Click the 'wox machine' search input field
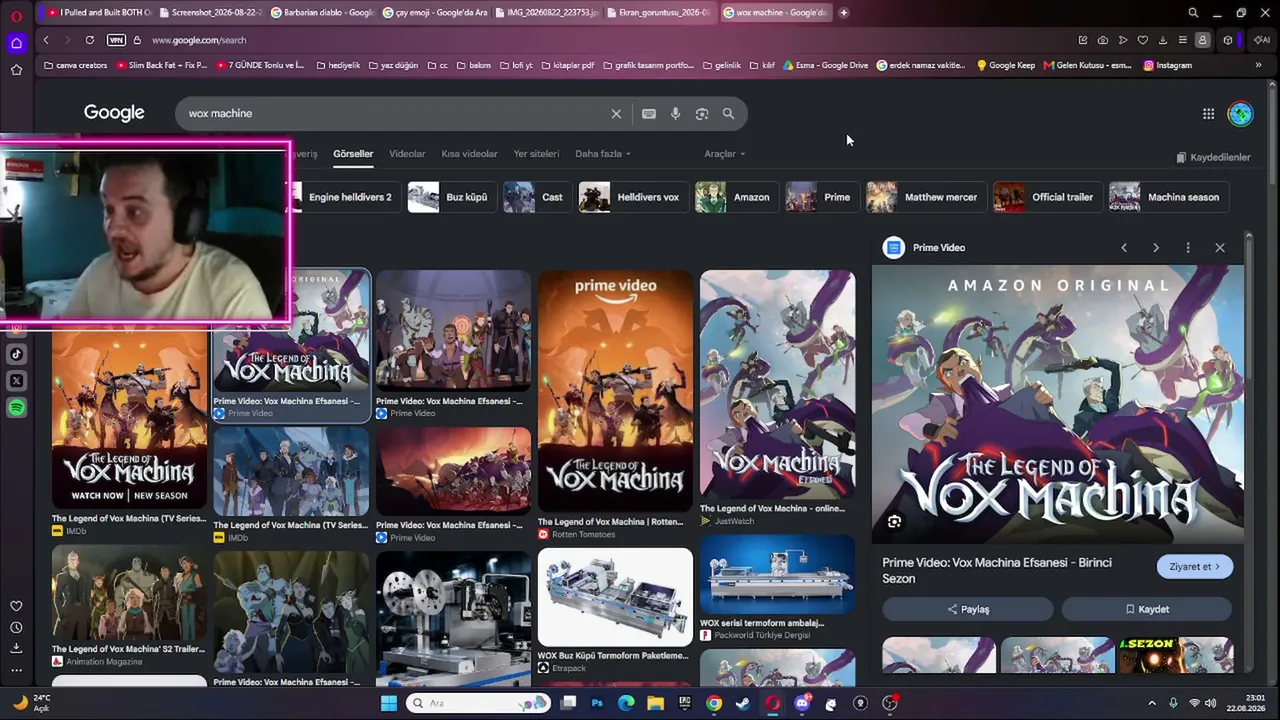 395,114
